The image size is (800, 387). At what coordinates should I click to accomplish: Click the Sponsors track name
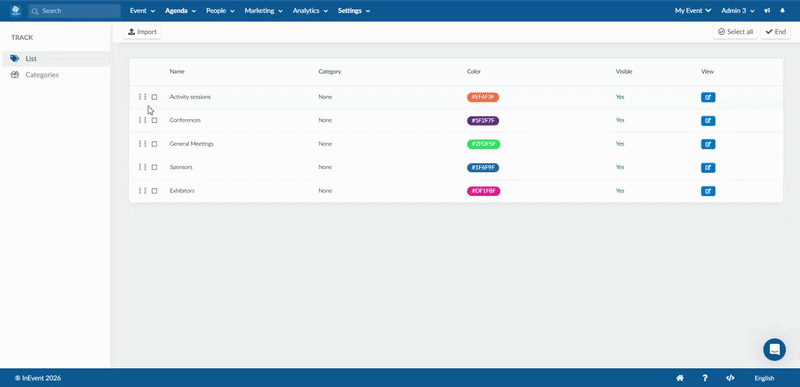click(x=181, y=167)
